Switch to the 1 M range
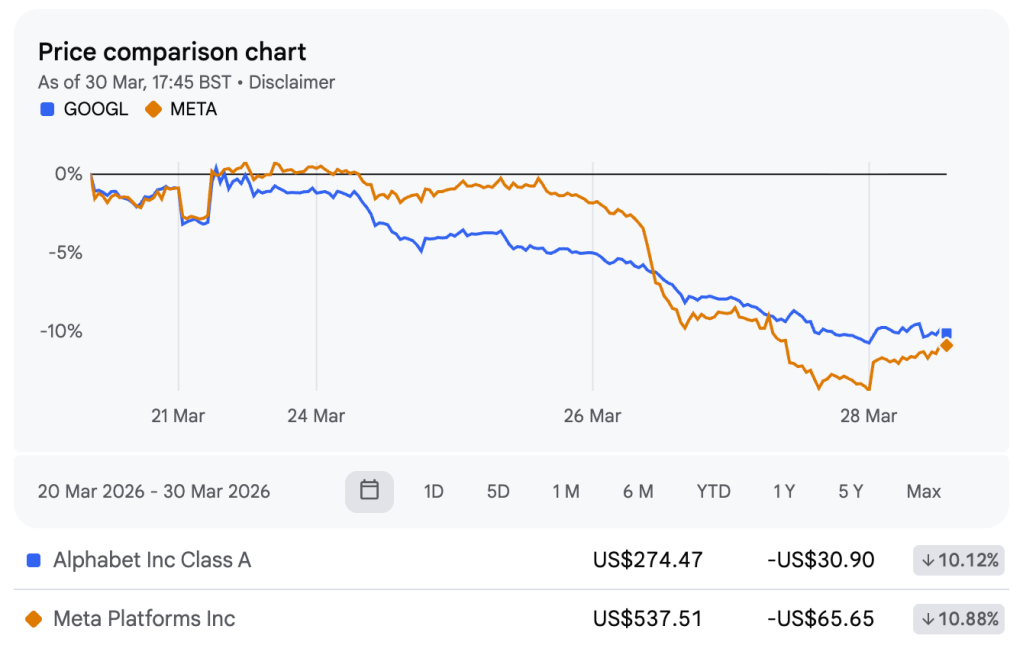This screenshot has width=1023, height=655. 565,491
